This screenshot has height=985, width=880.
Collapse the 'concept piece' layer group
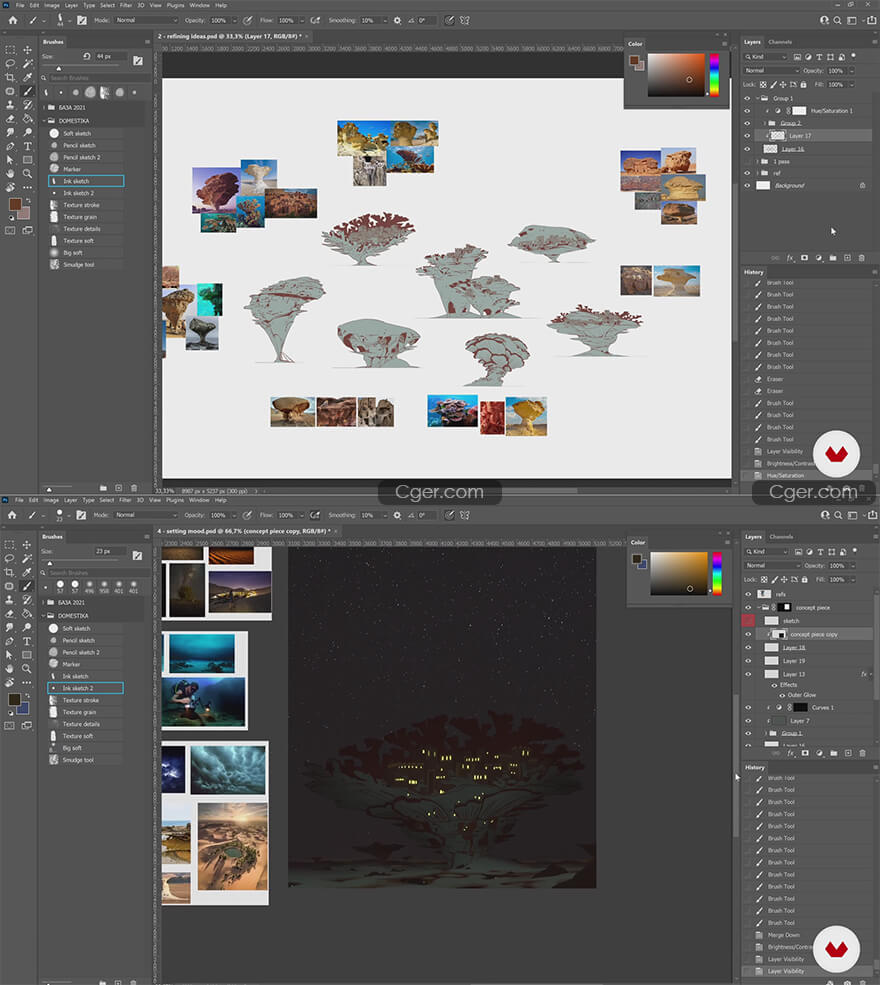coord(758,607)
